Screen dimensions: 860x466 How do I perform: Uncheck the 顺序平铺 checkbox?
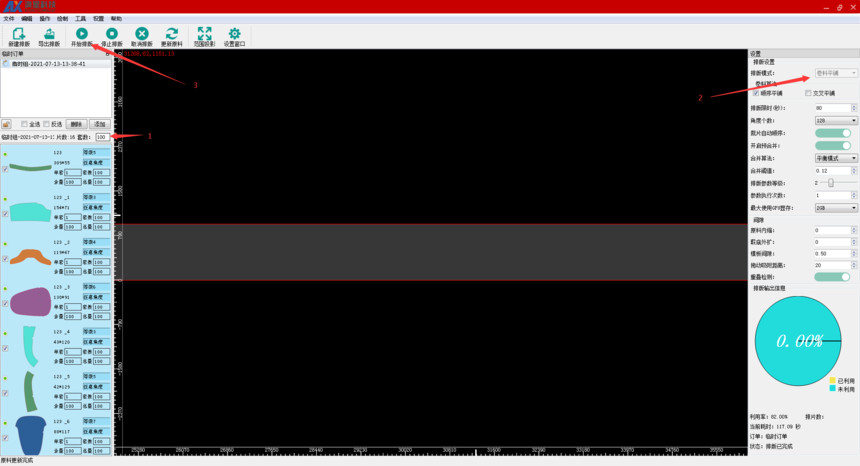[x=756, y=93]
